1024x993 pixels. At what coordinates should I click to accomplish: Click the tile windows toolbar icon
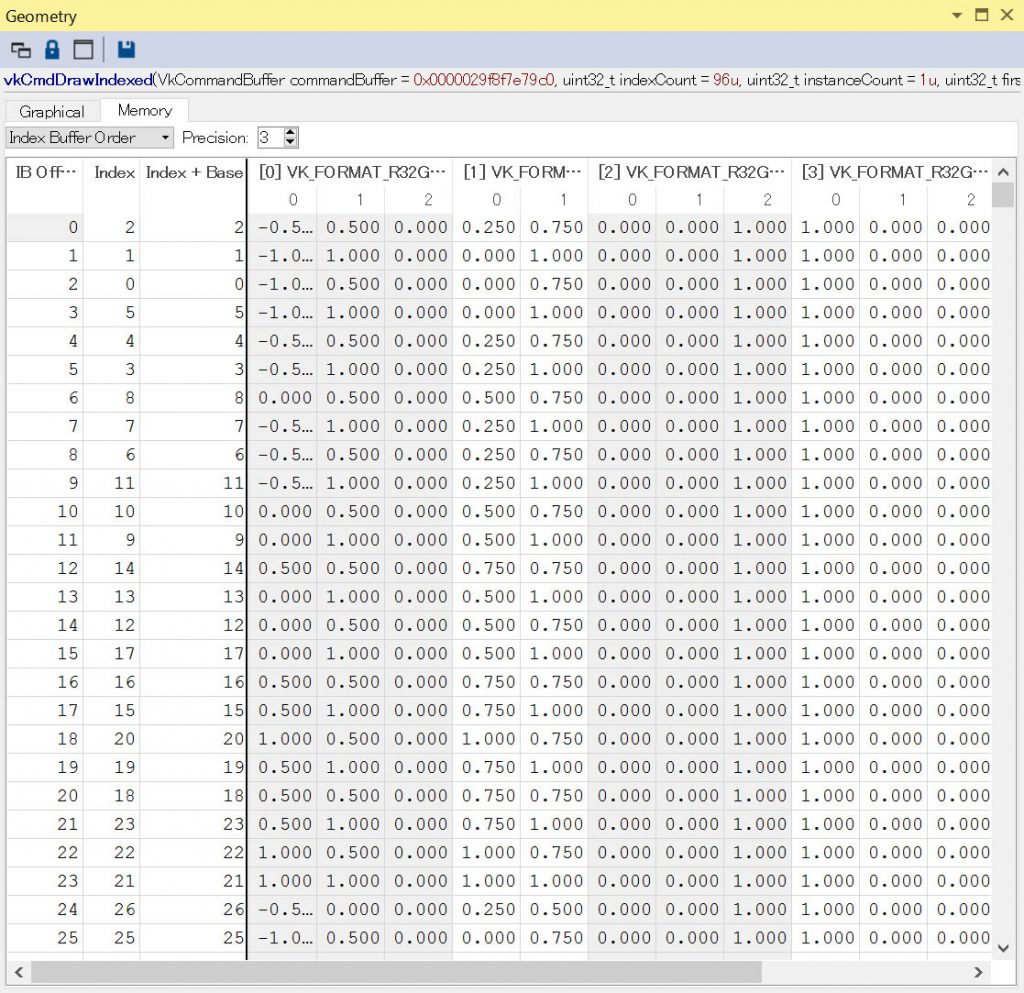[x=21, y=50]
